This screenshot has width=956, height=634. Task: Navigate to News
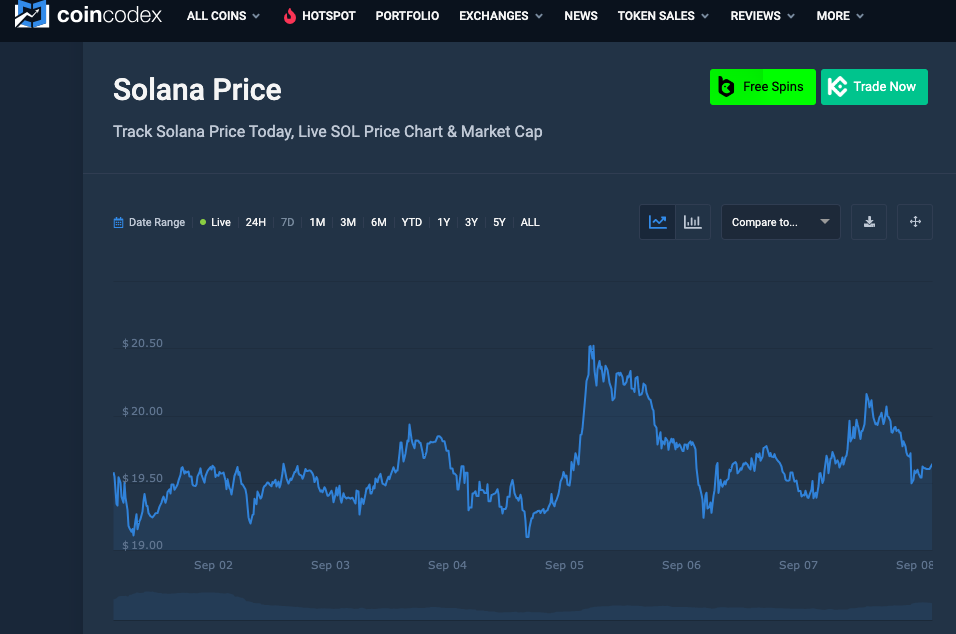580,16
